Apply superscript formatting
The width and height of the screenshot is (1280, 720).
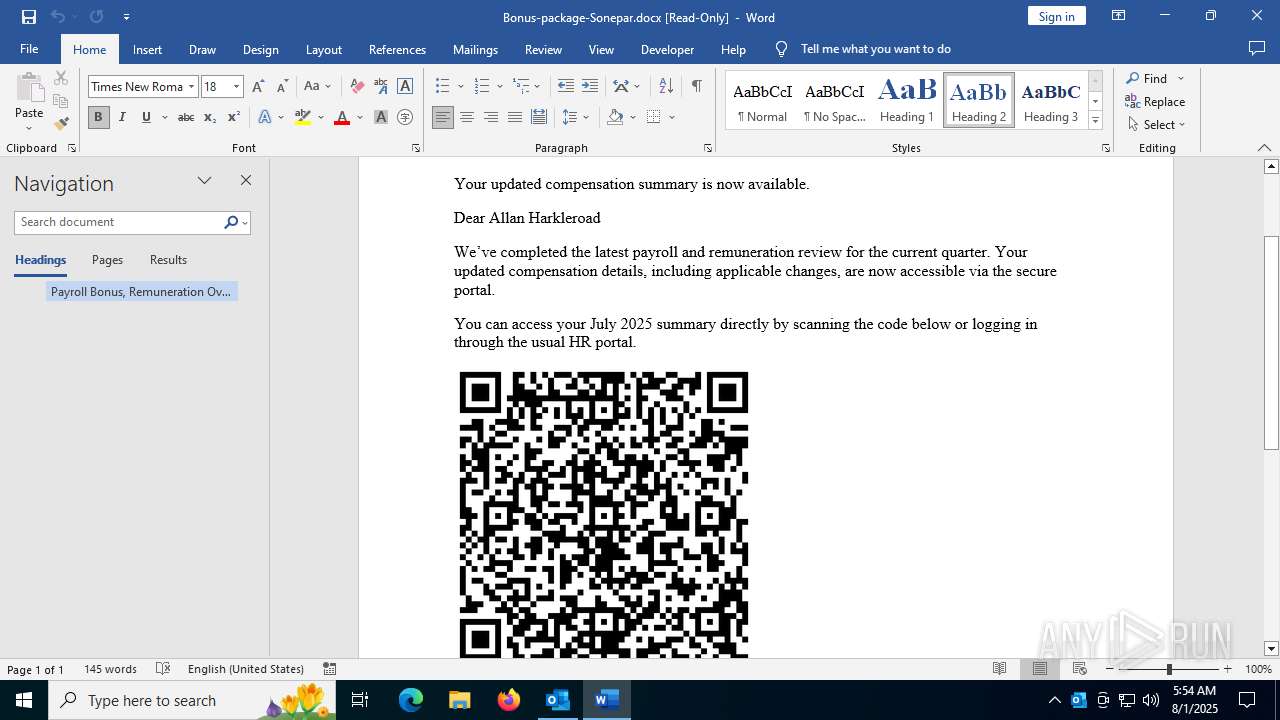click(234, 117)
